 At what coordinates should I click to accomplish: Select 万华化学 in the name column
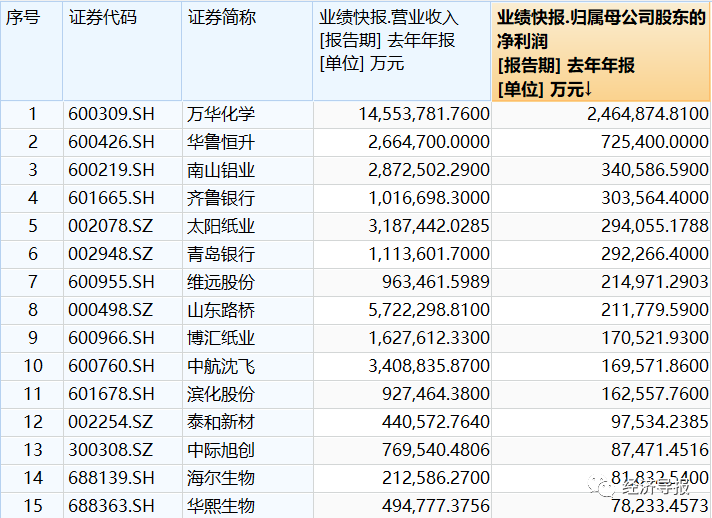[x=221, y=114]
